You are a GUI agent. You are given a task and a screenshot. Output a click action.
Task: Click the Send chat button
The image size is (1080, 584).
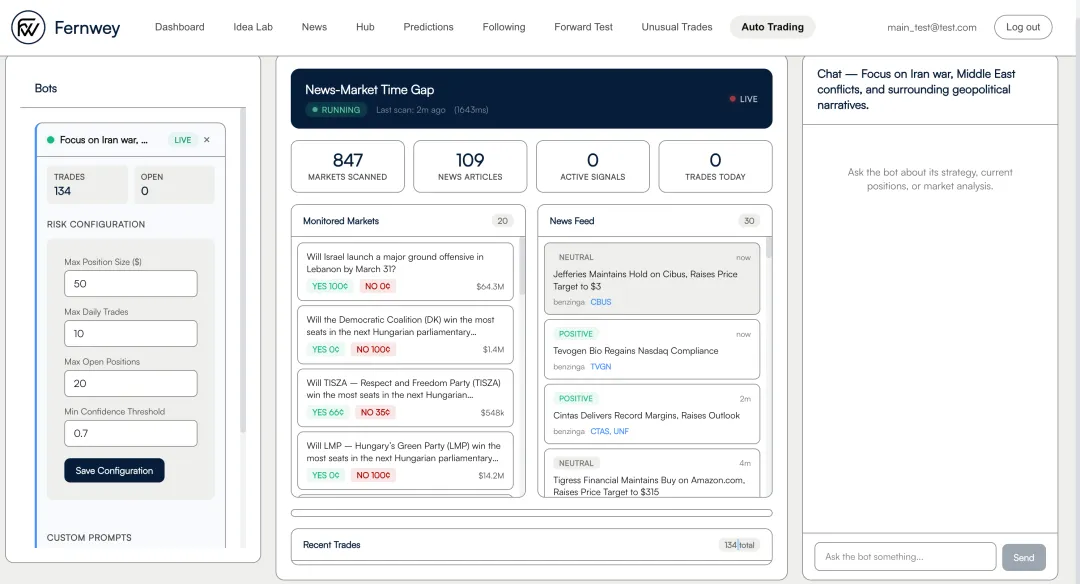[x=1024, y=557]
